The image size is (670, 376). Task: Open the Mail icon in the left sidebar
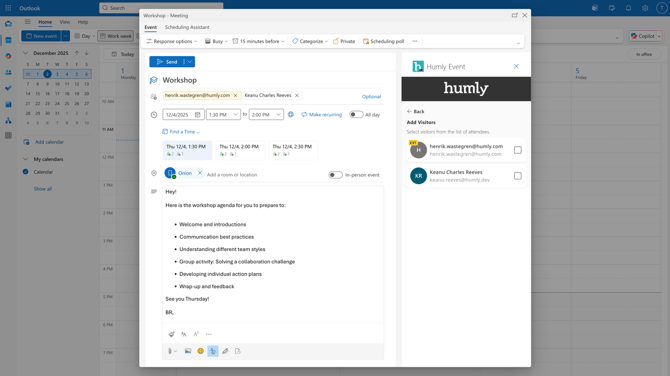pos(8,24)
